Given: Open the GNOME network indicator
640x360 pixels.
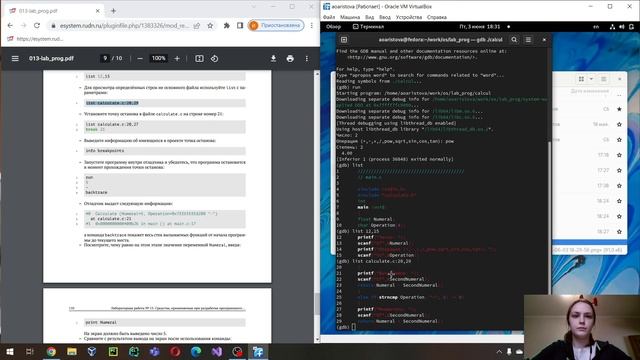Looking at the screenshot, I should tap(612, 27).
